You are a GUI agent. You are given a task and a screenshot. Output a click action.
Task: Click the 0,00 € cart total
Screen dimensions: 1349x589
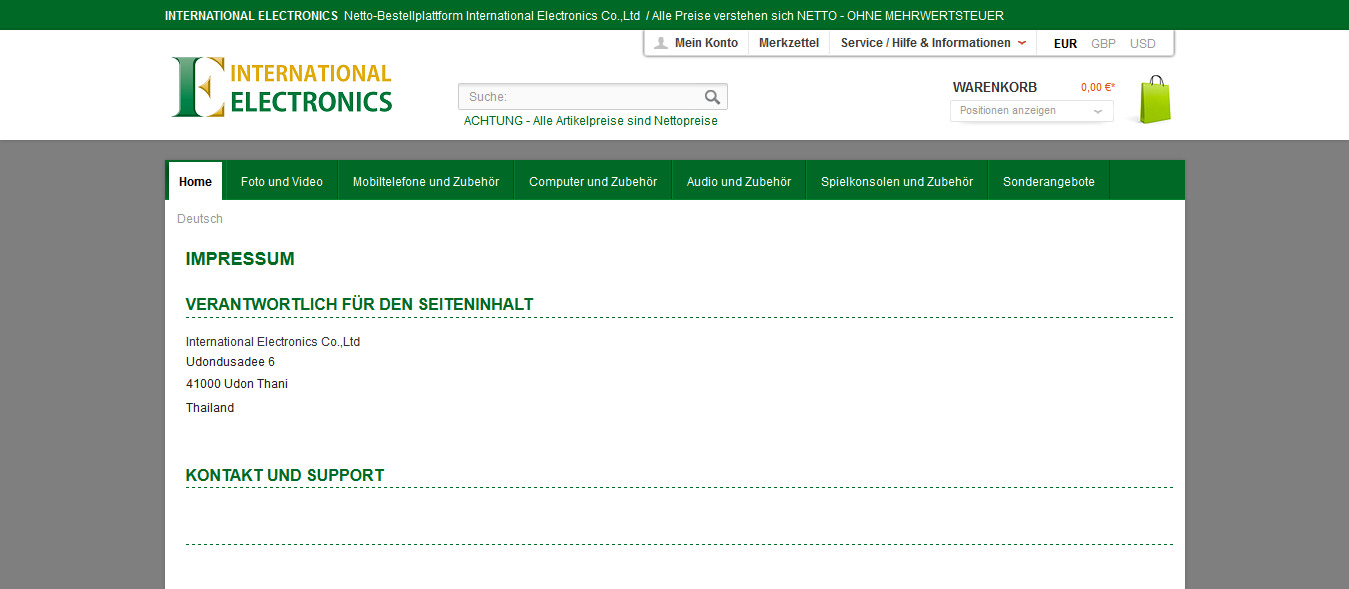[x=1097, y=87]
